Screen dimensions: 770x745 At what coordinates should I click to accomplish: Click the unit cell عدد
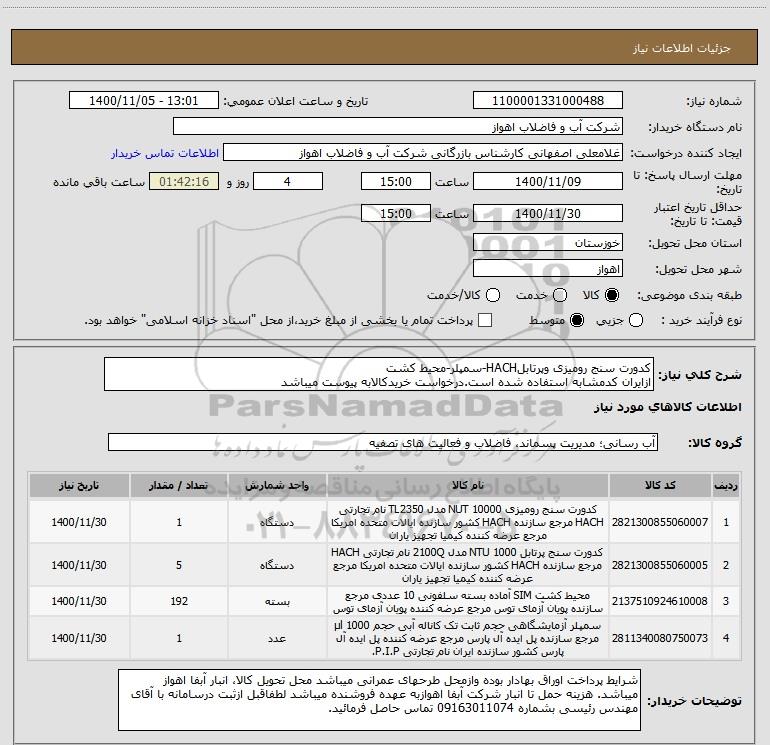pyautogui.click(x=277, y=638)
